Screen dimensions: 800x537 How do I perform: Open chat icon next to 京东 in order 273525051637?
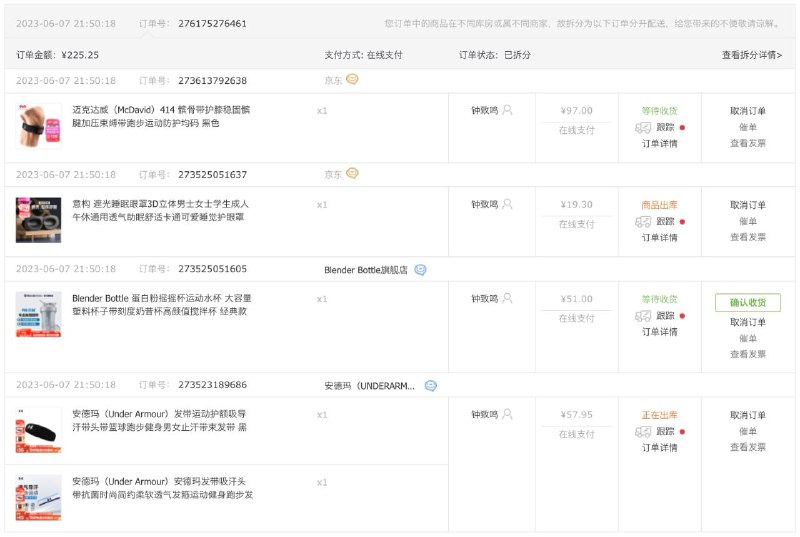pyautogui.click(x=352, y=173)
